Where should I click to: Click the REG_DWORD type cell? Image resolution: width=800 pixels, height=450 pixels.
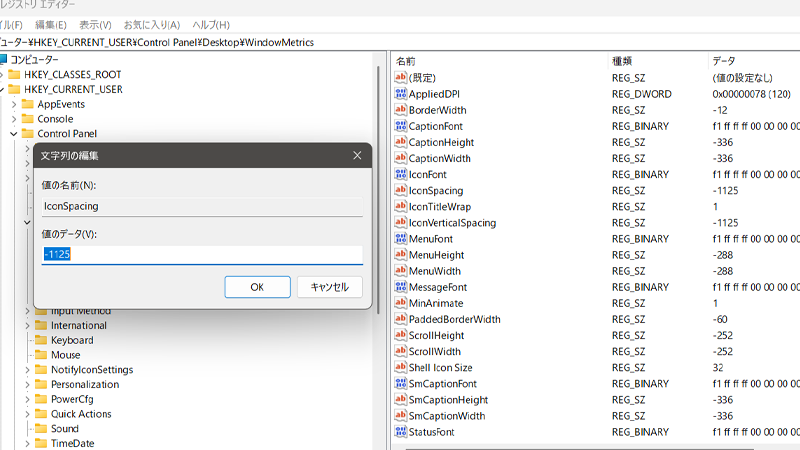pyautogui.click(x=642, y=94)
